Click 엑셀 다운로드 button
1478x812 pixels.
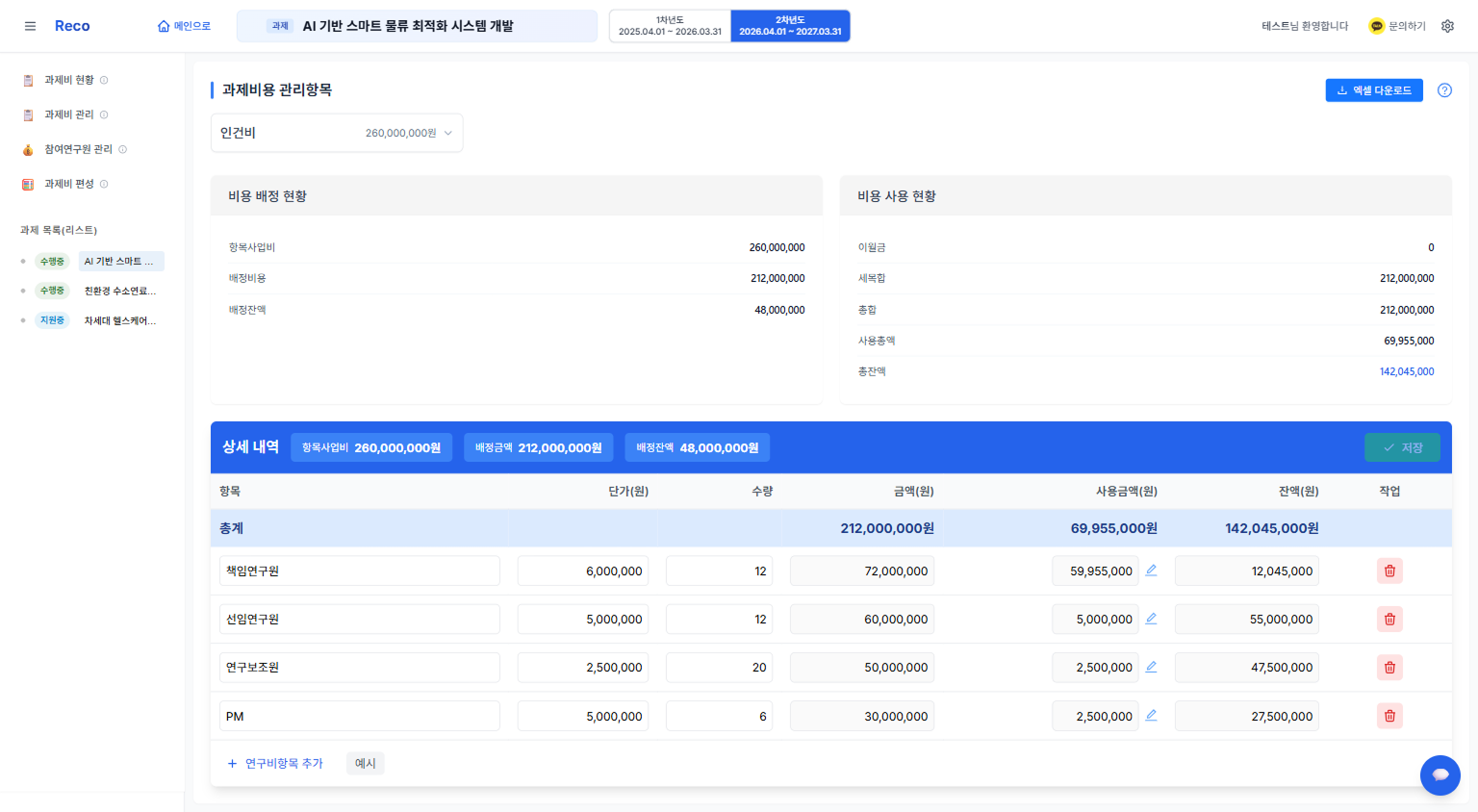tap(1374, 90)
